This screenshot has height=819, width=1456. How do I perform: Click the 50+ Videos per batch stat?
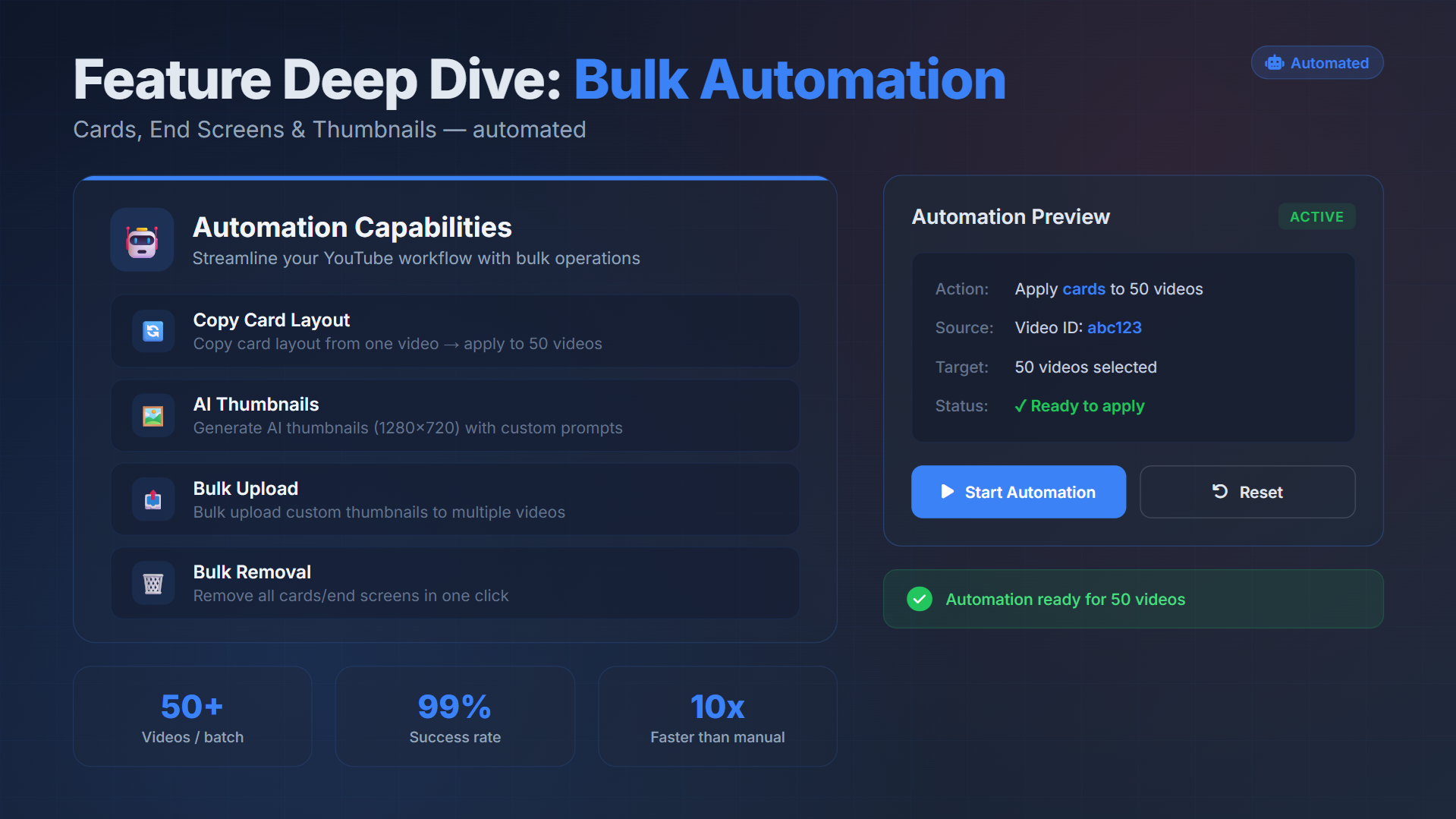click(193, 717)
